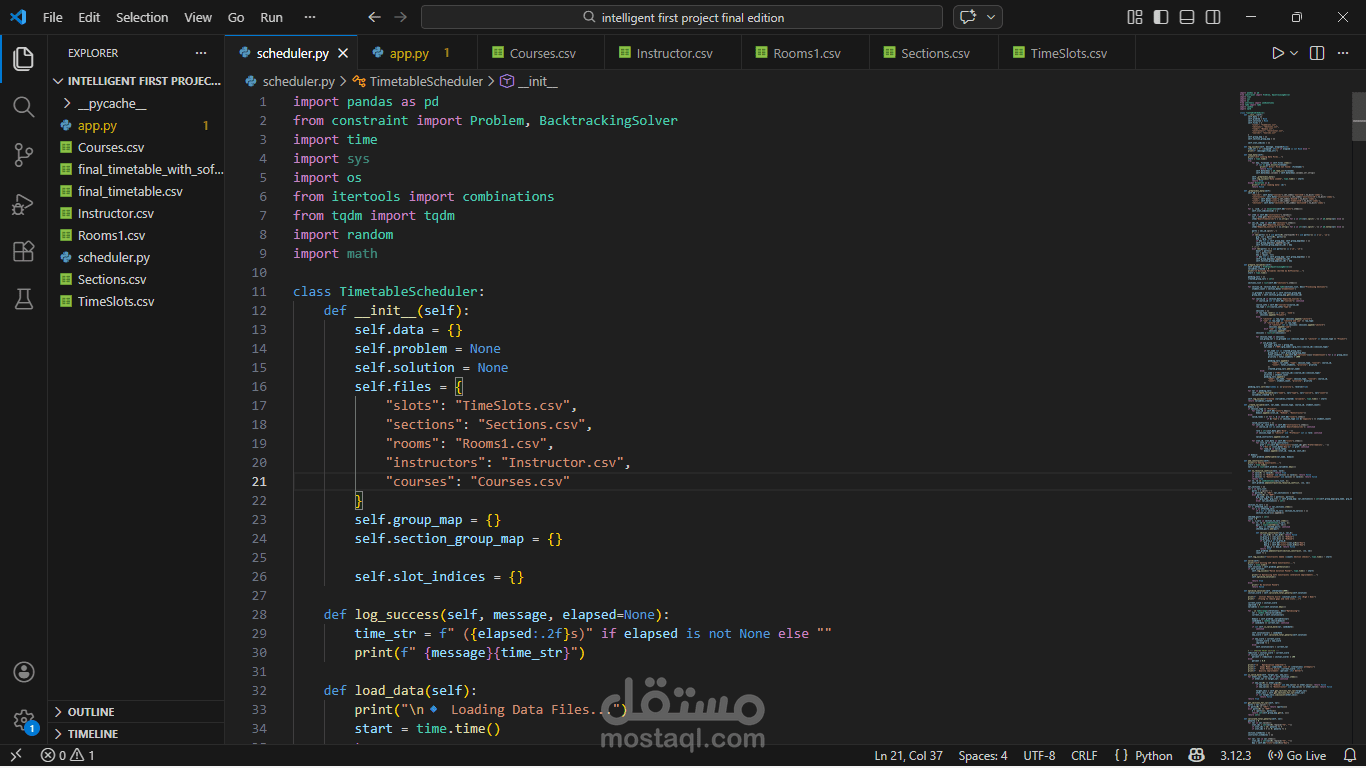Collapse the INTELLIGENT FIRST PROJECT folder
Screen dimensions: 1366x768
pyautogui.click(x=136, y=81)
